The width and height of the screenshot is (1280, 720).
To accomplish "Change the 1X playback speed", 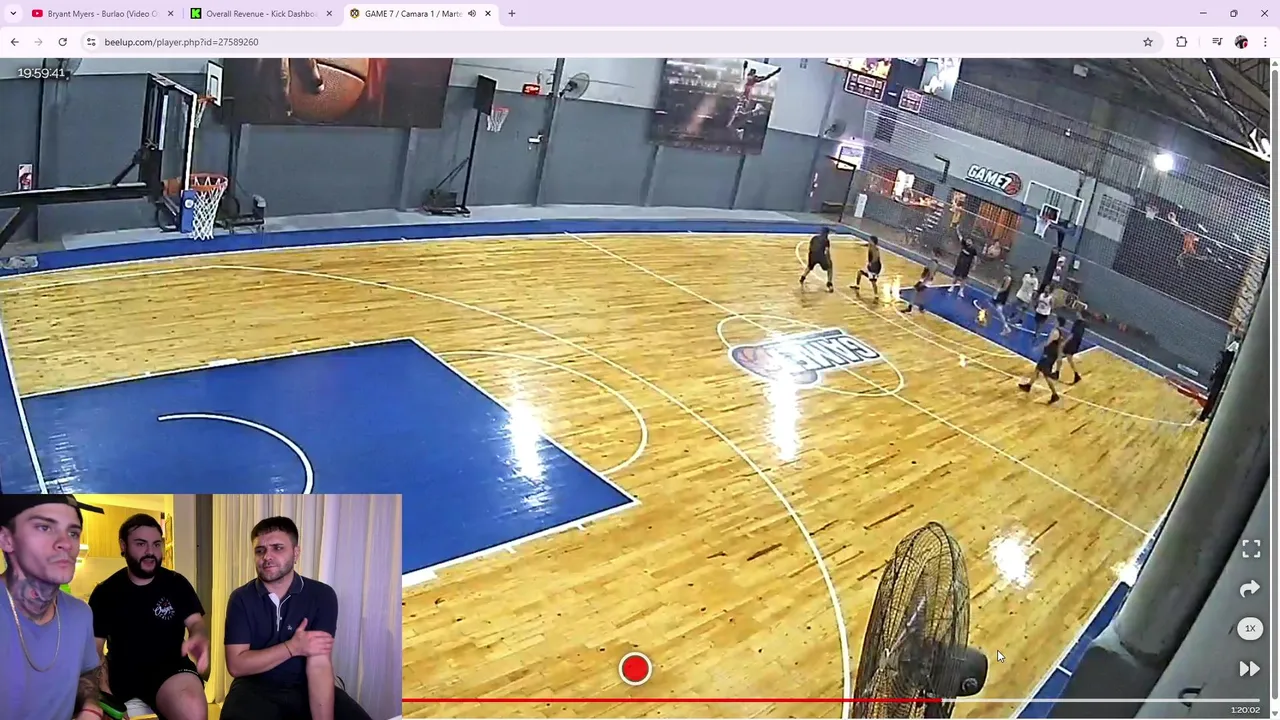I will click(x=1250, y=629).
